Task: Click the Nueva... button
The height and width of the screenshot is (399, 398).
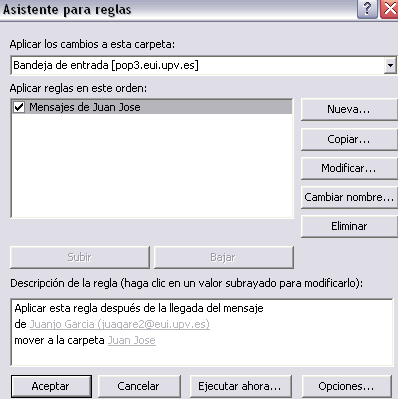Action: [x=349, y=109]
